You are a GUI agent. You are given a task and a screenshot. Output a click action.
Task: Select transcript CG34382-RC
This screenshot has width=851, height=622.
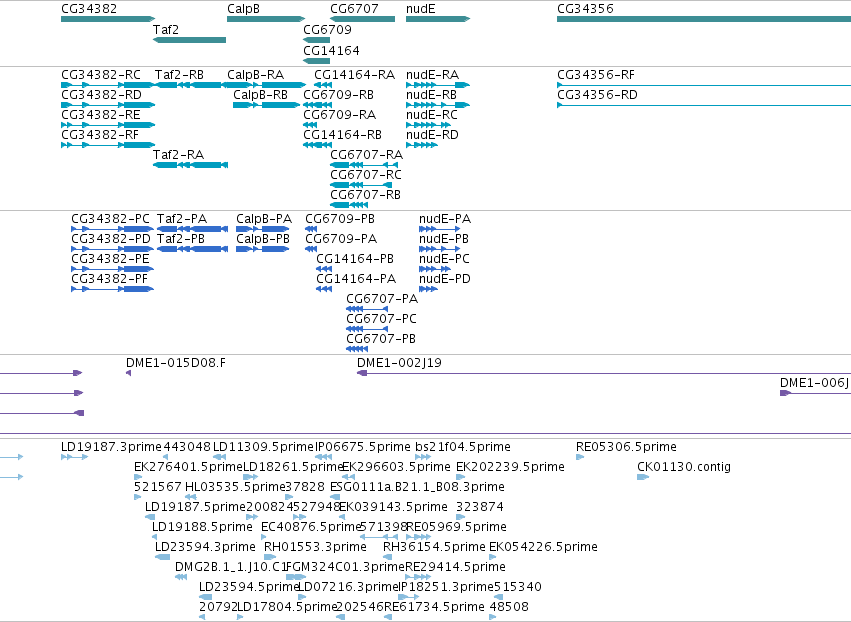click(x=101, y=74)
